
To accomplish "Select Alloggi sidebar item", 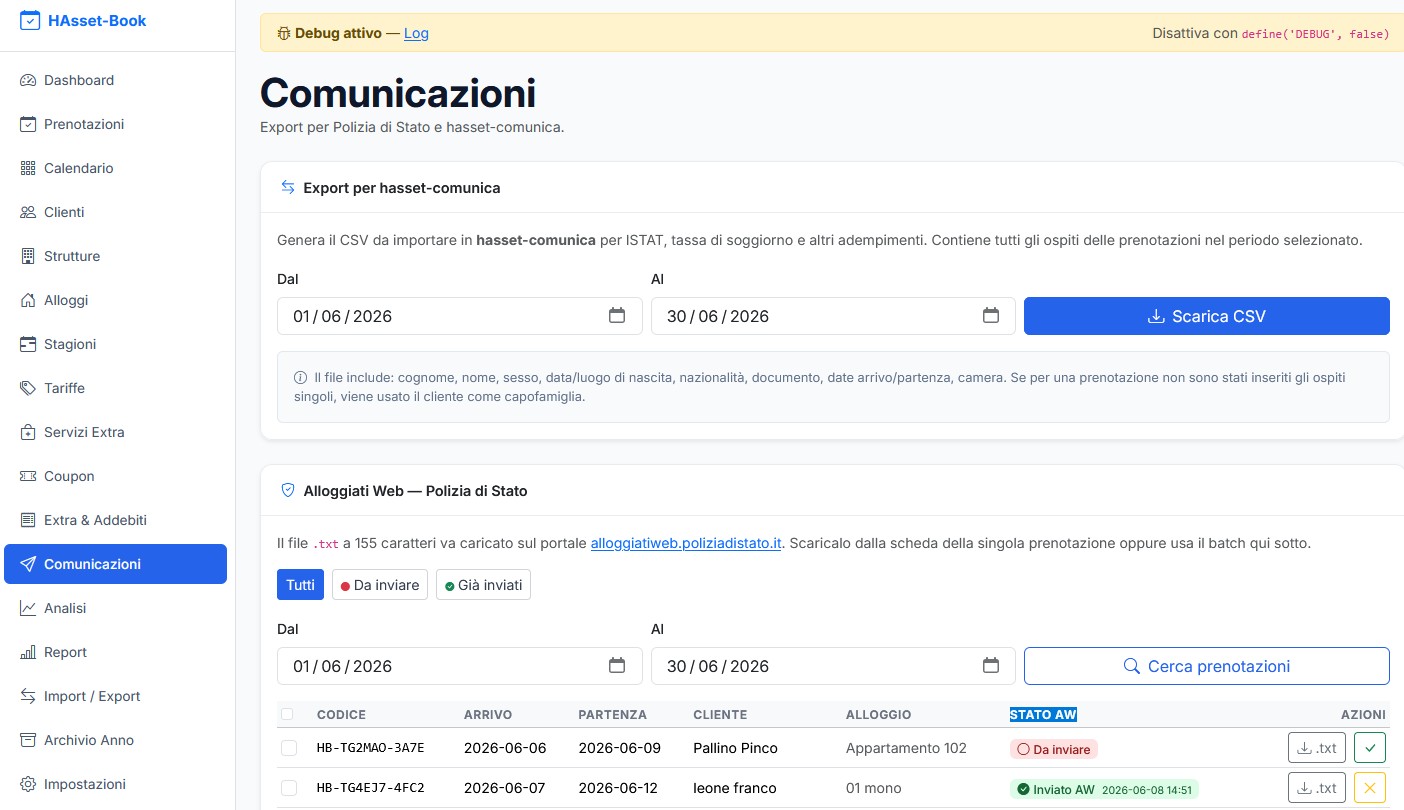I will pyautogui.click(x=115, y=300).
